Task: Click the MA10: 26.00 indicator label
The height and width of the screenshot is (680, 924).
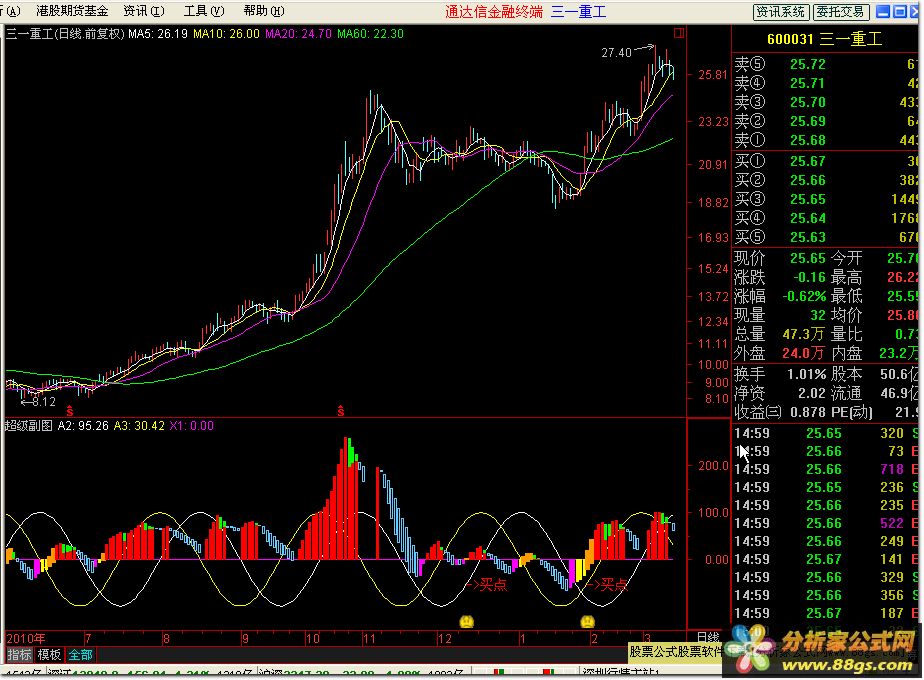Action: point(226,34)
